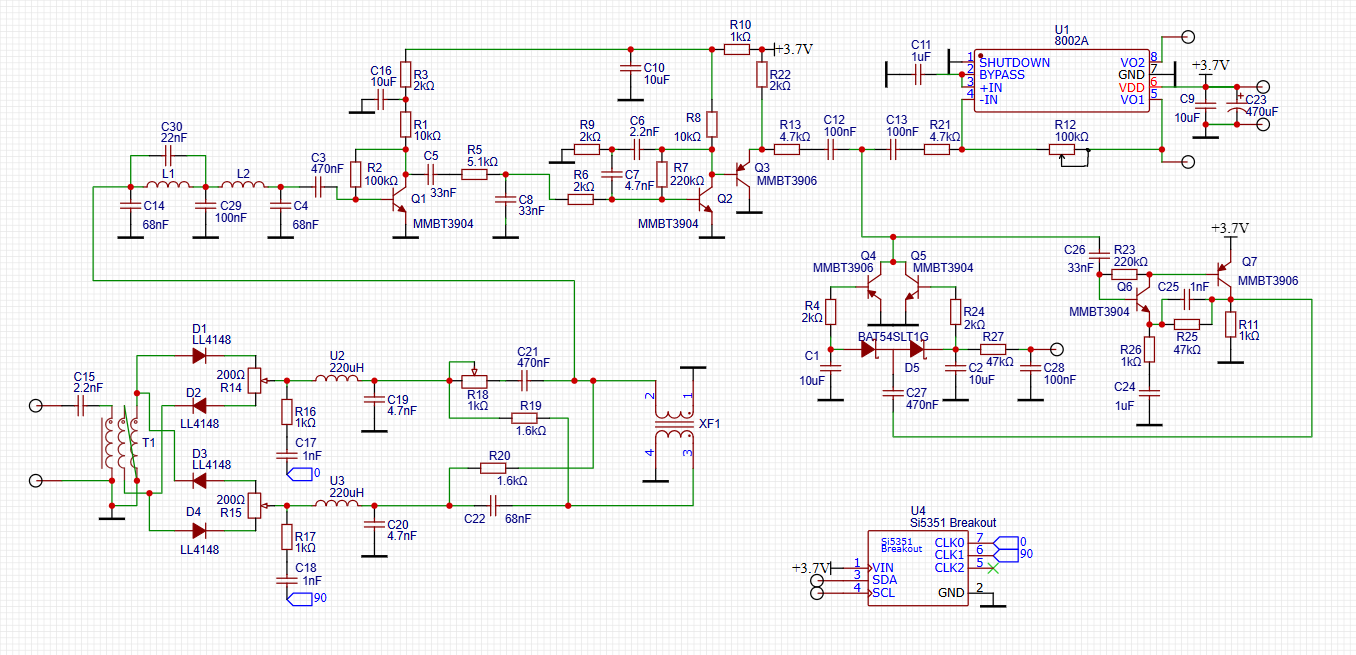Select resistor R19 1.6kΩ
The height and width of the screenshot is (655, 1356).
530,418
